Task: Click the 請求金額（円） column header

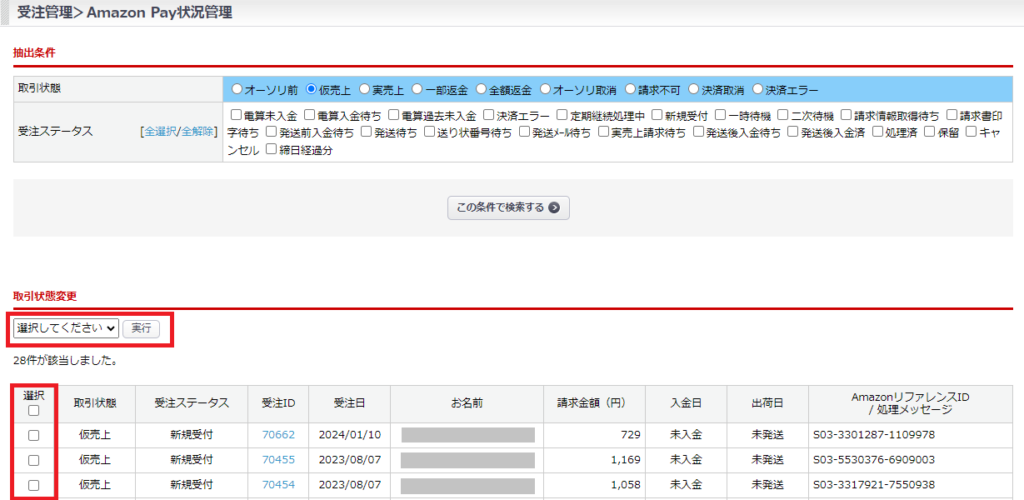Action: (594, 403)
